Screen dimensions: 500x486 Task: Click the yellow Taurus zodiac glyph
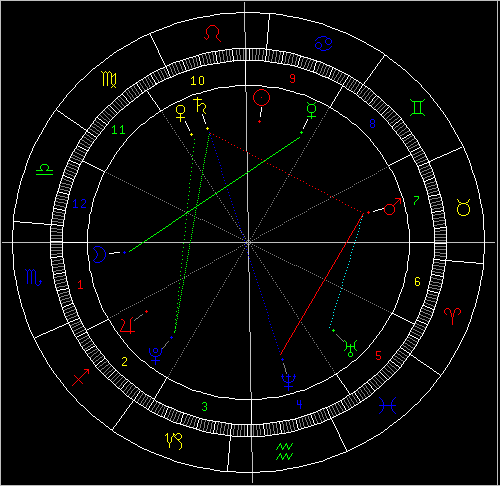[x=463, y=207]
